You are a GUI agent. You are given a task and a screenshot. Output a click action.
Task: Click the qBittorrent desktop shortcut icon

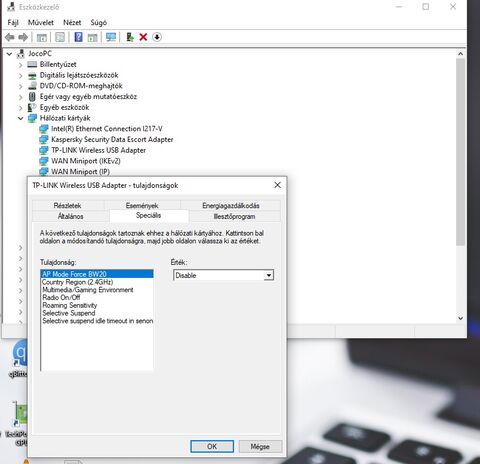[x=20, y=353]
